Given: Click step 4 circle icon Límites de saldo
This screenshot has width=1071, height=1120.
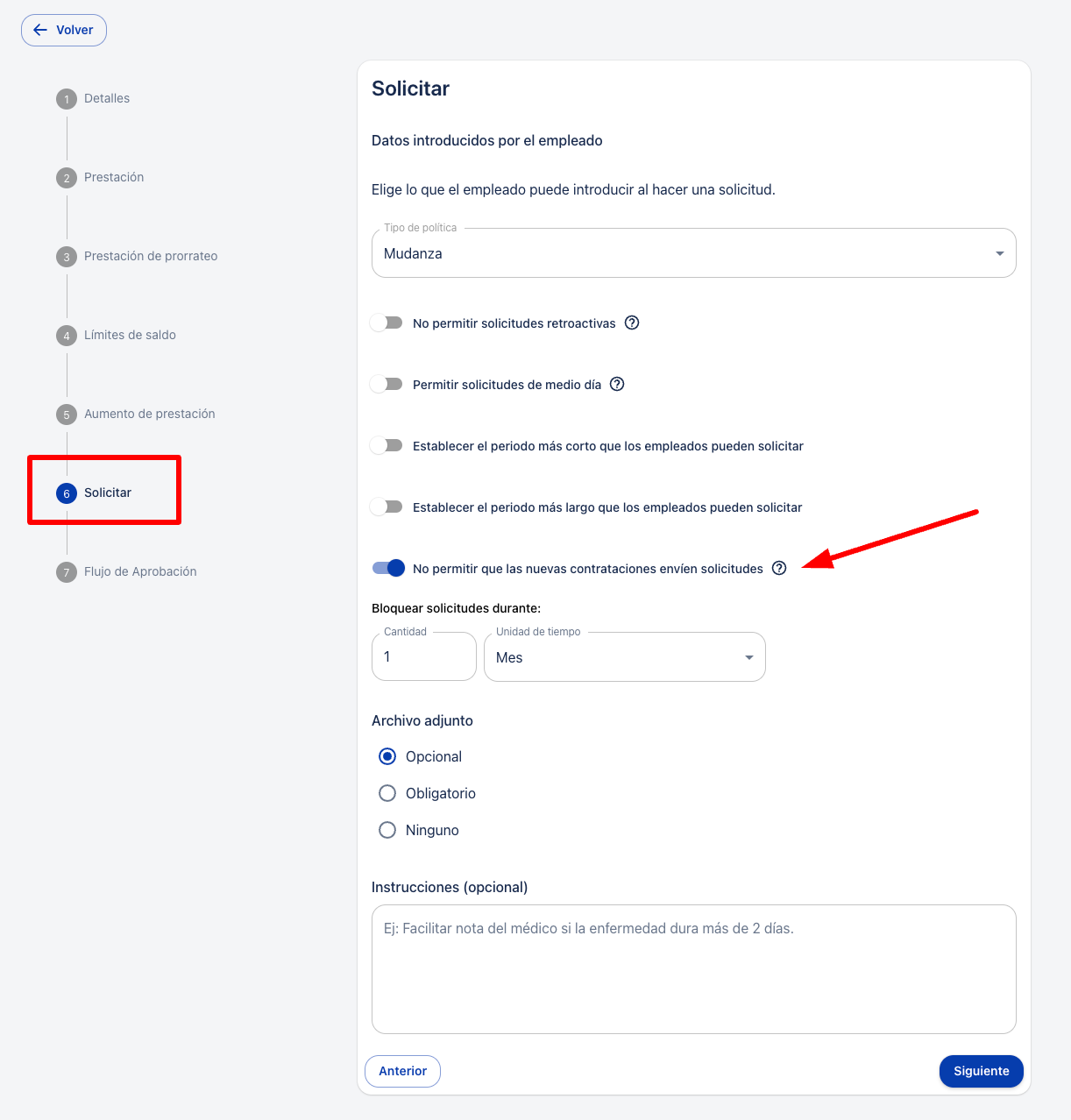Looking at the screenshot, I should coord(67,336).
